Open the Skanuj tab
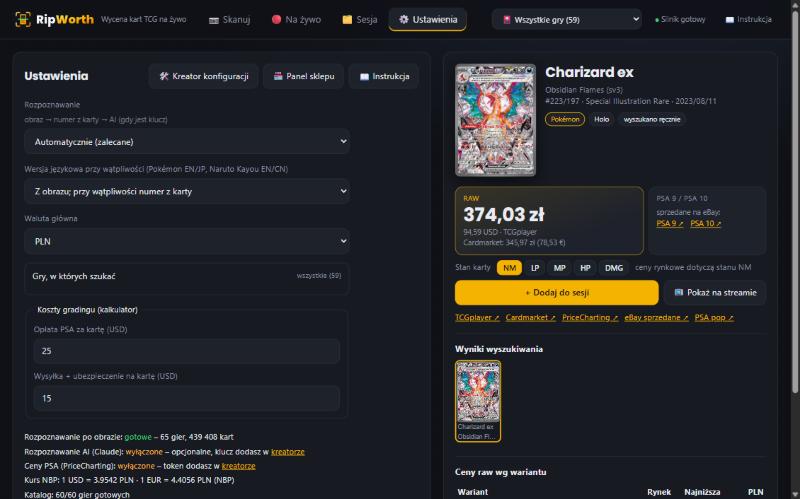The width and height of the screenshot is (800, 499). click(230, 19)
